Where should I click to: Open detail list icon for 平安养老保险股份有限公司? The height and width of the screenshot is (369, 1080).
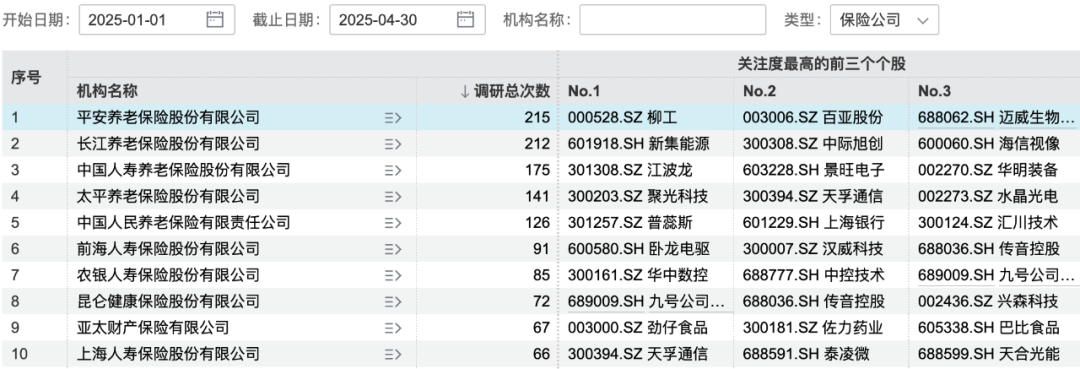393,118
